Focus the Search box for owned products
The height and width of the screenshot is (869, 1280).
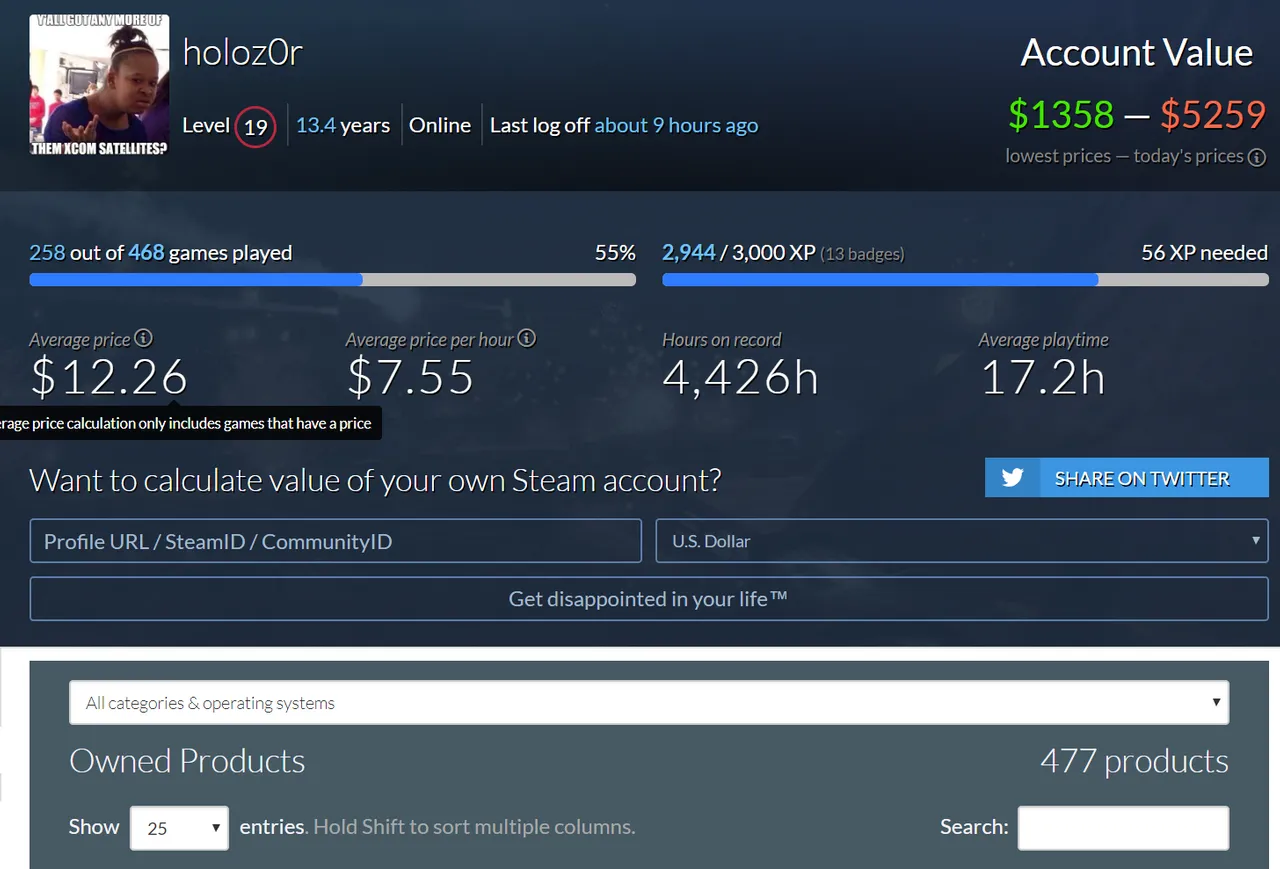coord(1123,828)
